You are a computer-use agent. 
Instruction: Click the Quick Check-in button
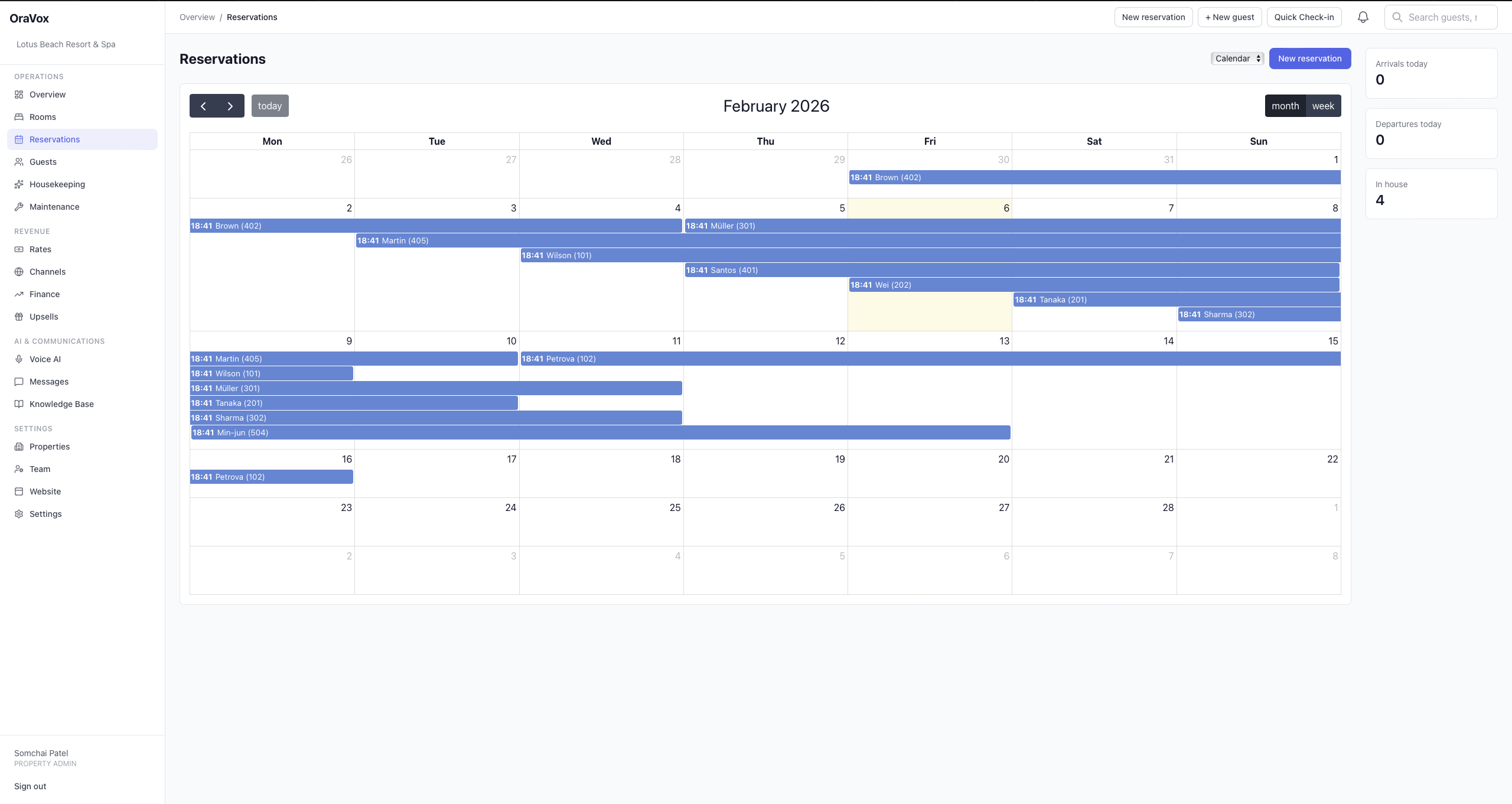[x=1303, y=17]
